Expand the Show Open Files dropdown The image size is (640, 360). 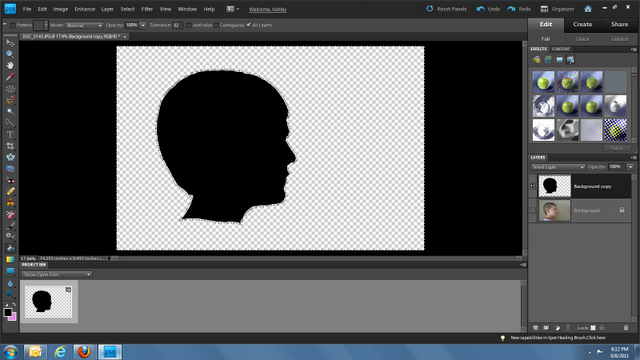56,275
